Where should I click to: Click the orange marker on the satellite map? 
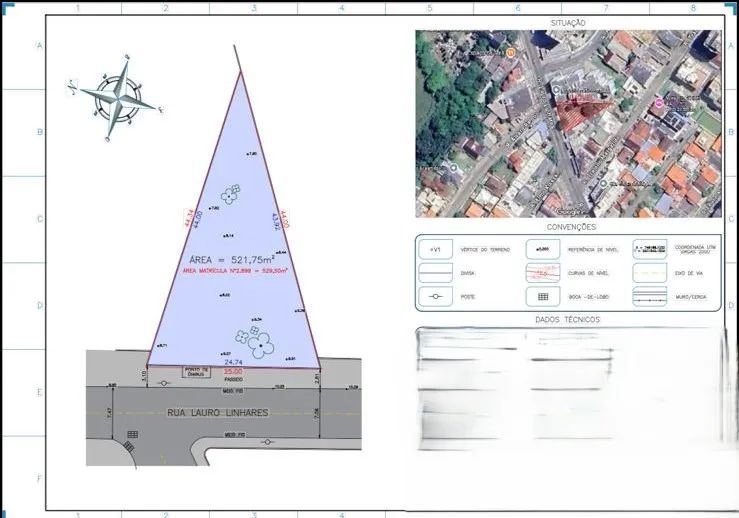coord(510,52)
